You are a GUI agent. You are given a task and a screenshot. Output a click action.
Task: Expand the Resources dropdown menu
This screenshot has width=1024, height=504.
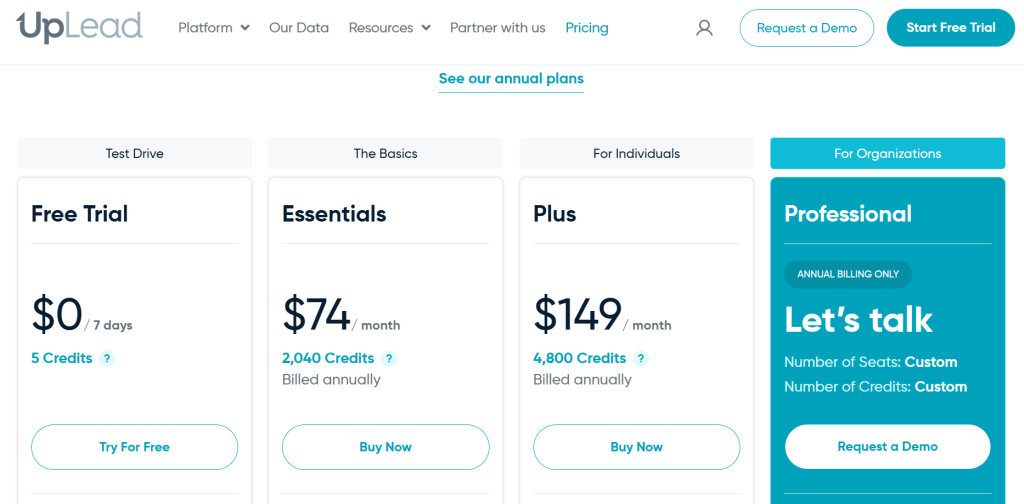point(389,28)
